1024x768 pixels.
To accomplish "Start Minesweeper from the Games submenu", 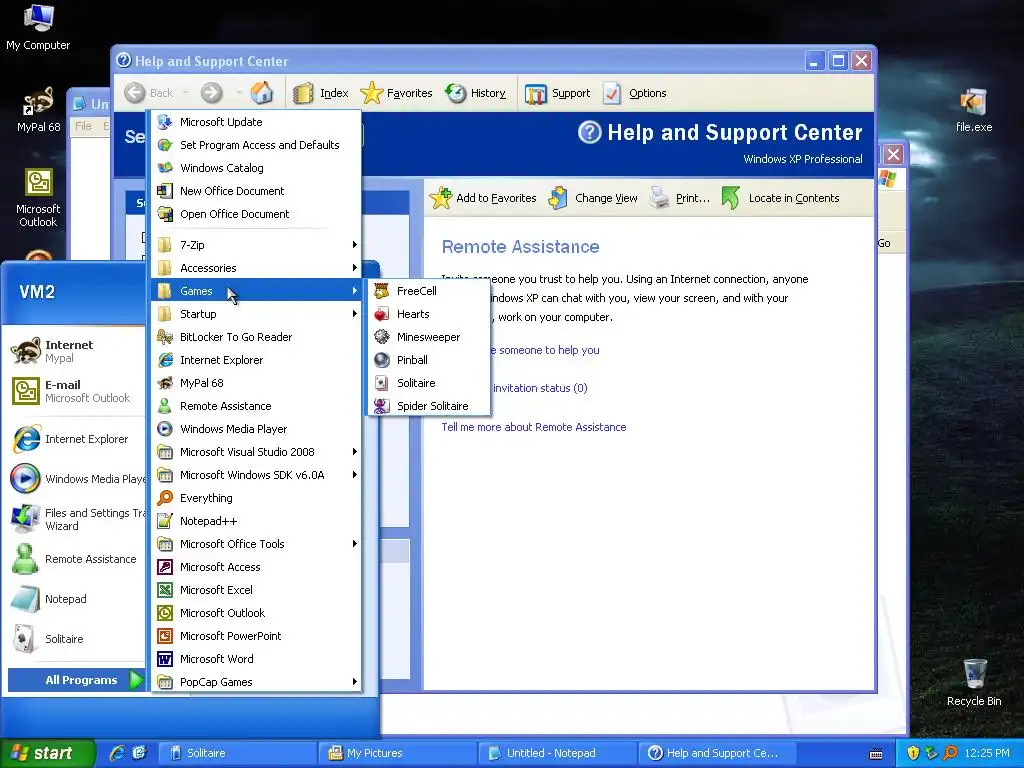I will [x=428, y=337].
